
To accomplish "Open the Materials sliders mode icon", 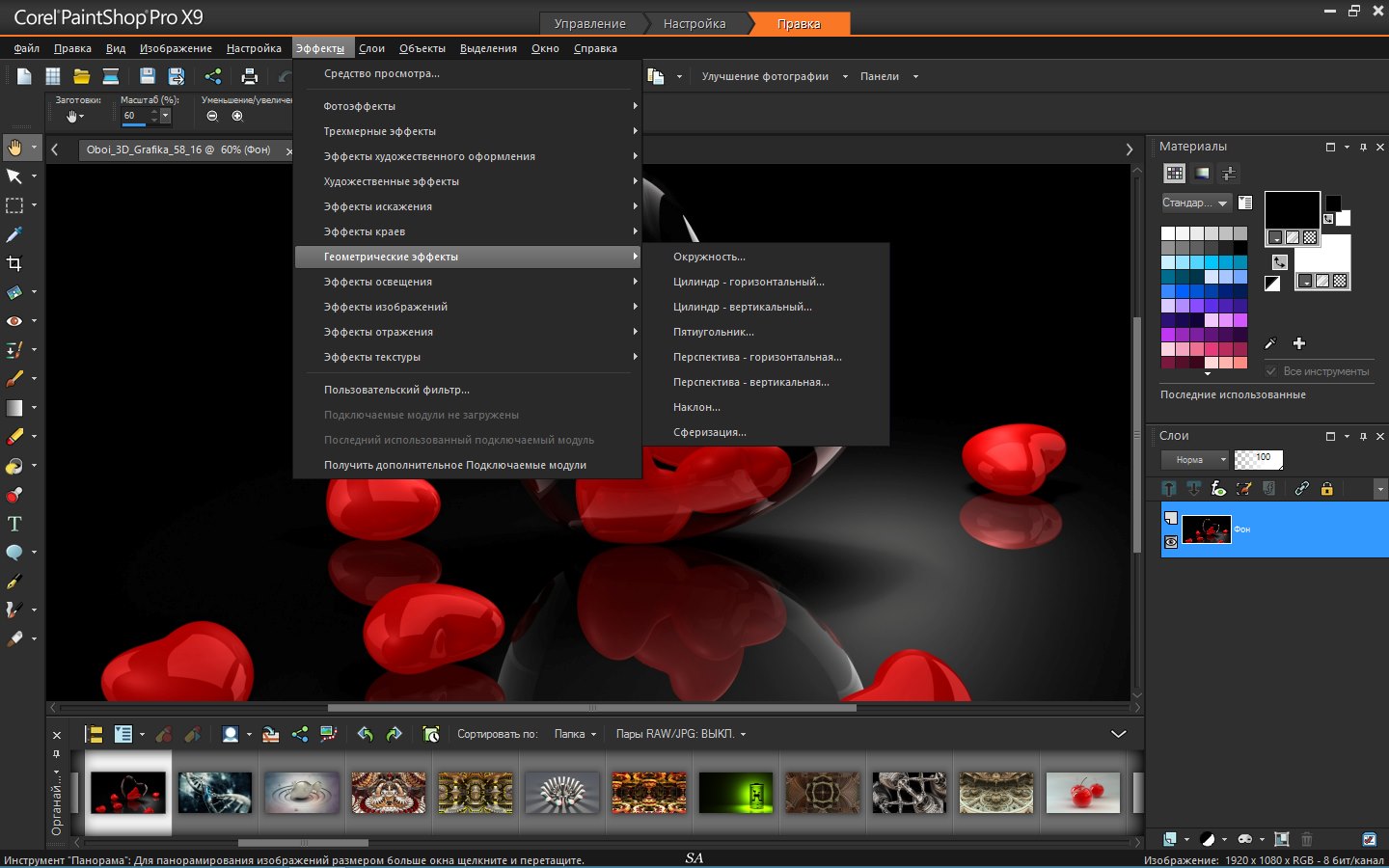I will (x=1229, y=174).
